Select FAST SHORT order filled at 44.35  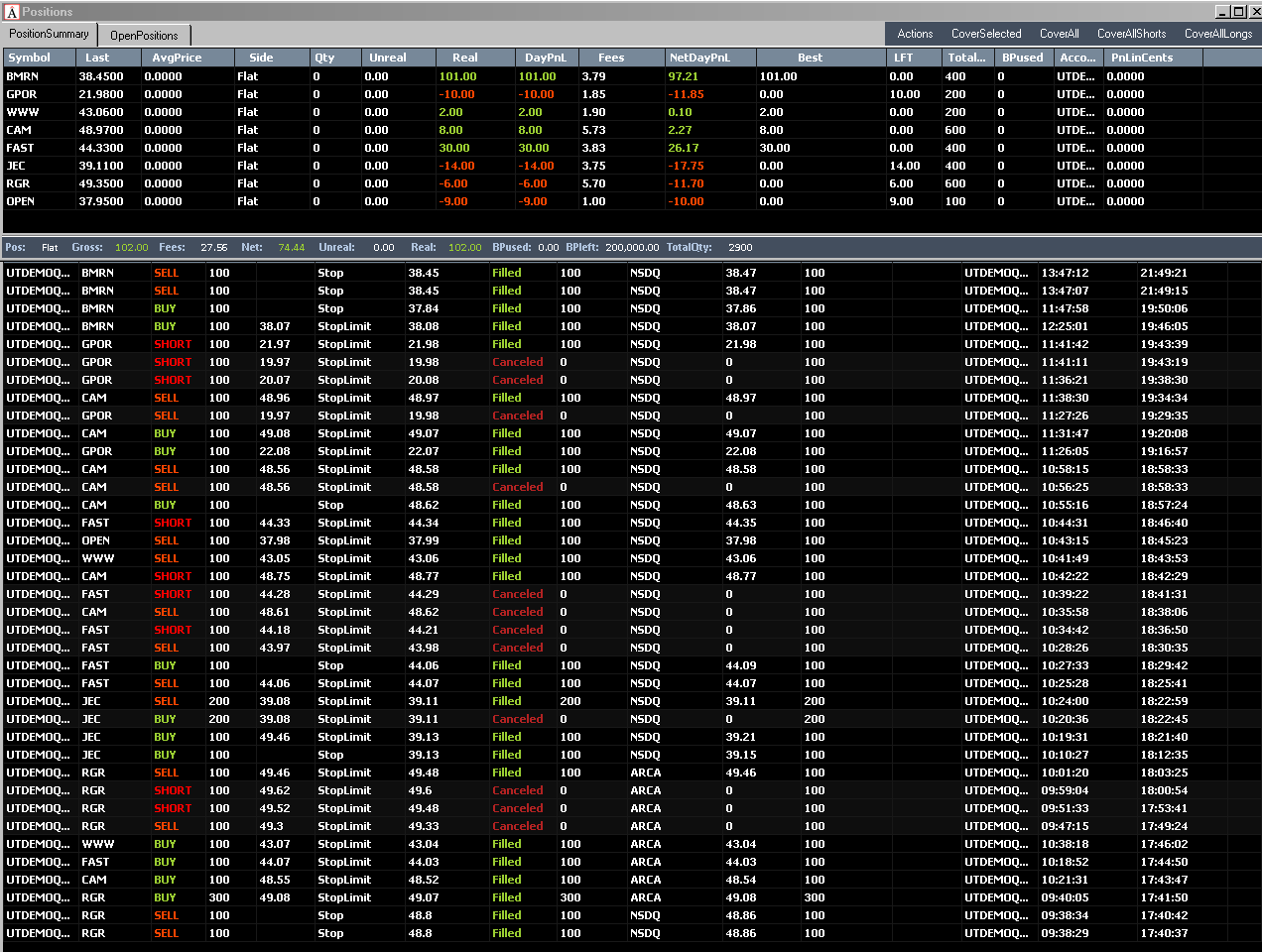(x=631, y=523)
